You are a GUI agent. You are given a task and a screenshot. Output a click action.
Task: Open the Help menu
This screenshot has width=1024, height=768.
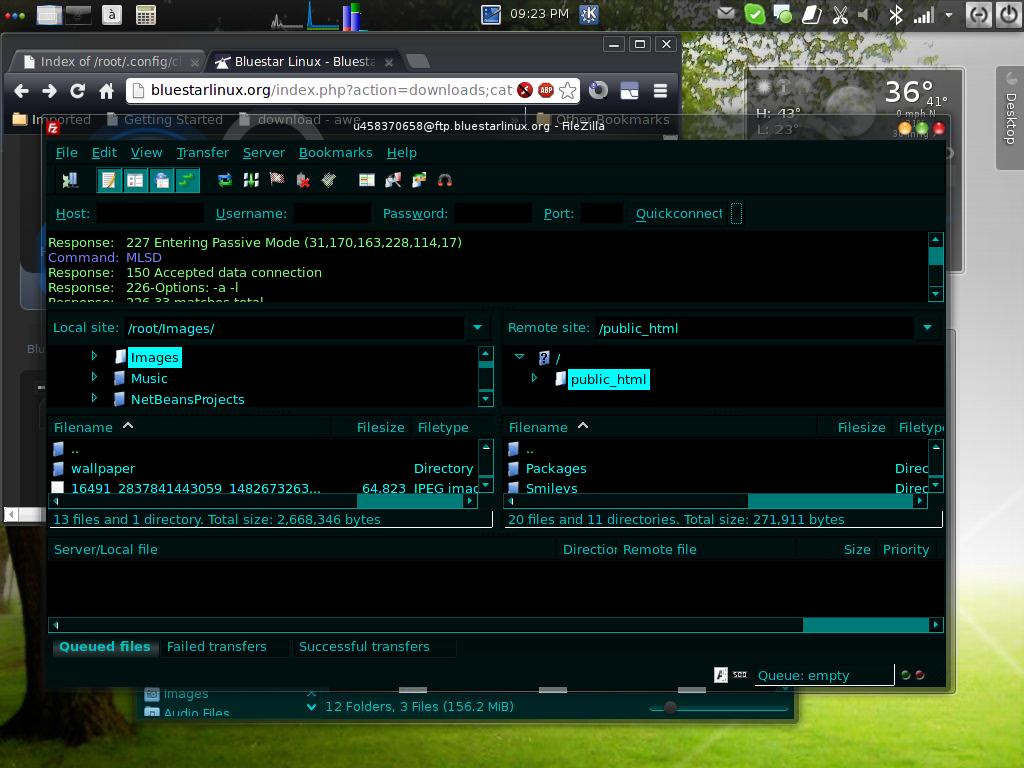point(402,153)
